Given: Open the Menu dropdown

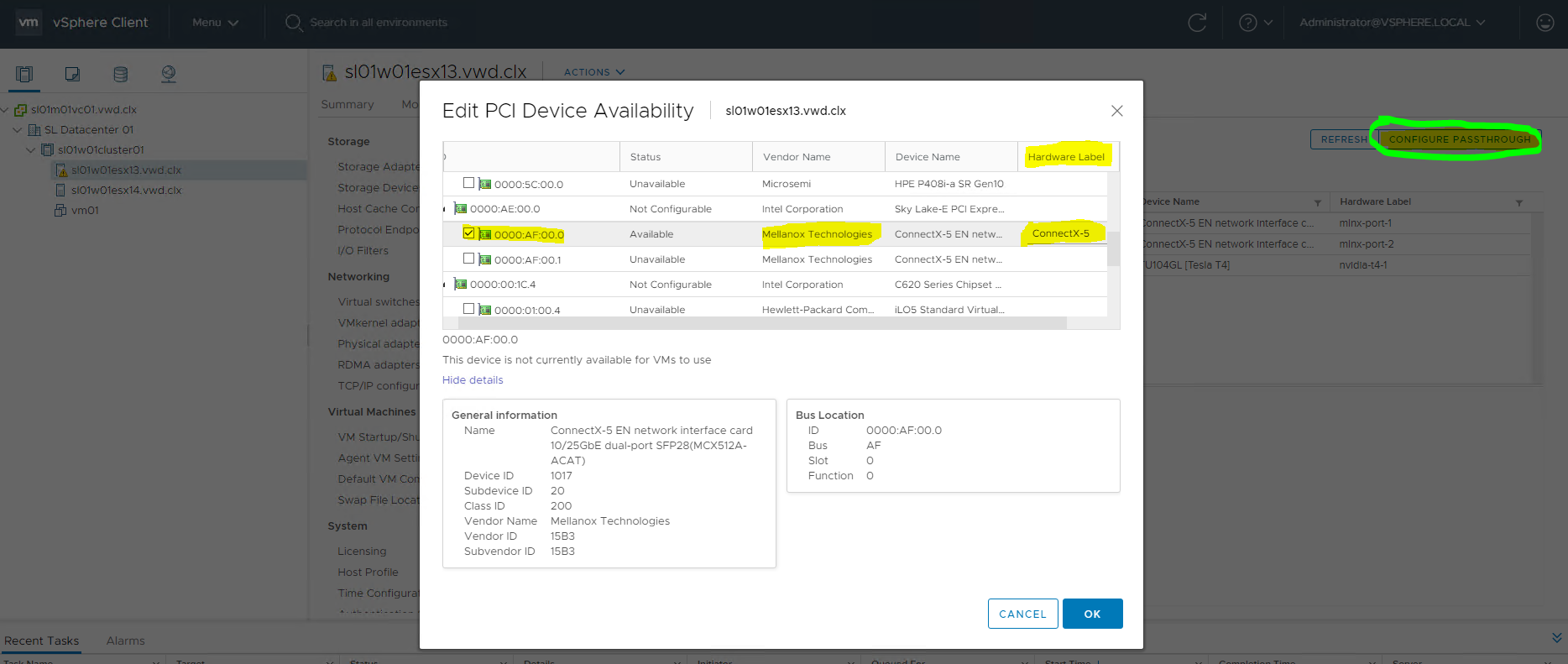Looking at the screenshot, I should [x=215, y=23].
